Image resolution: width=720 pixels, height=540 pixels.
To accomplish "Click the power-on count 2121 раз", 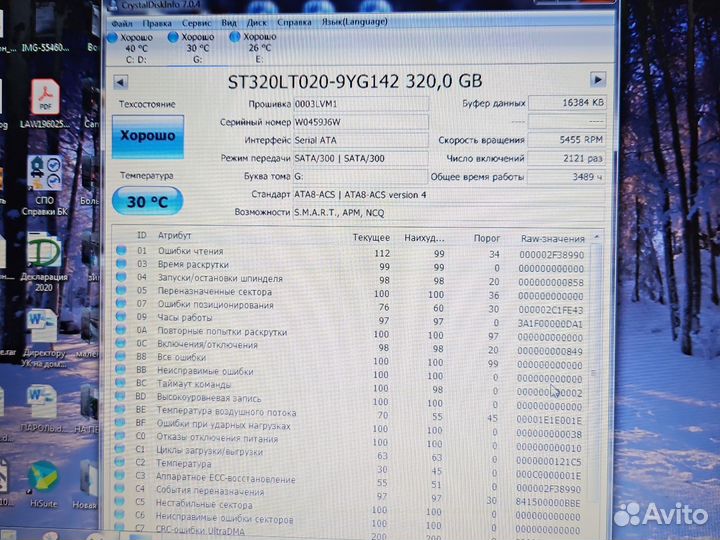I will pos(567,158).
